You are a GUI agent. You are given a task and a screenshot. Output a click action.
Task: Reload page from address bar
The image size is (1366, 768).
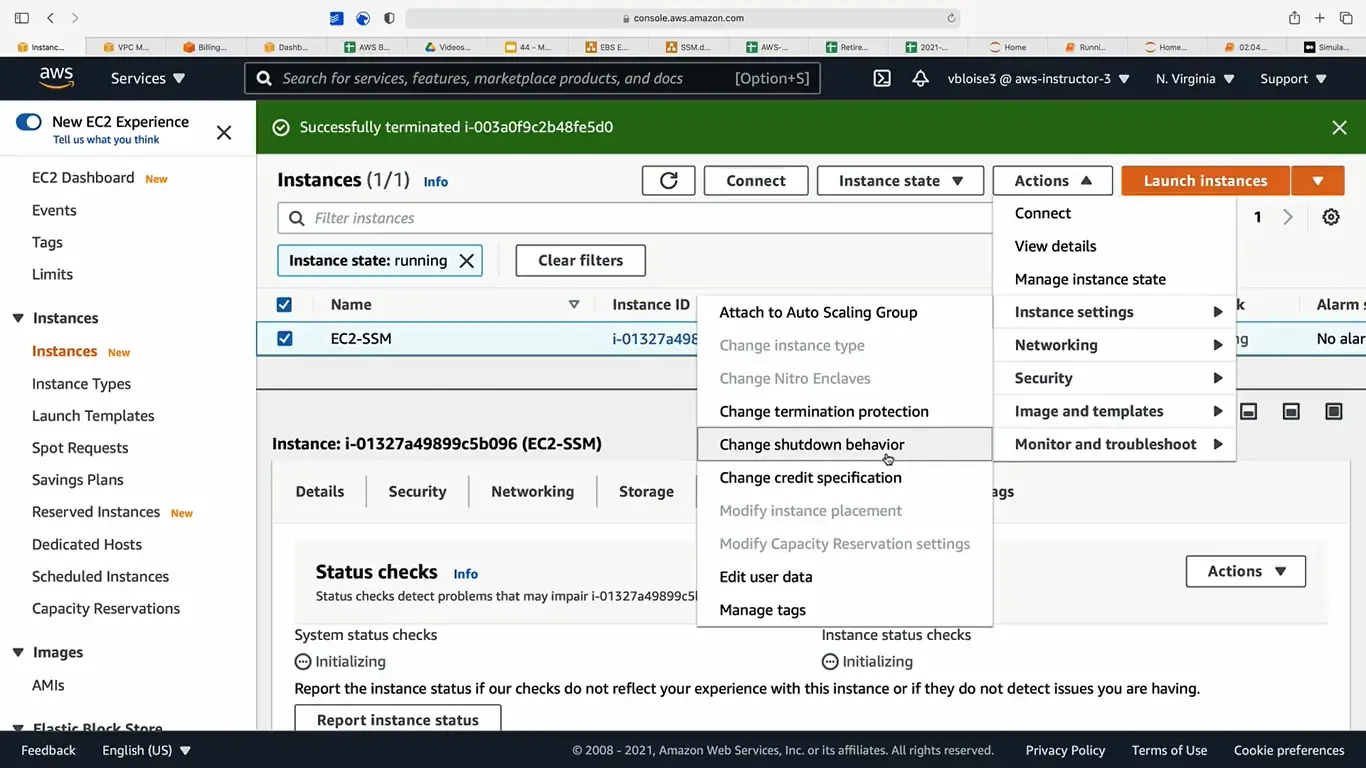[x=952, y=18]
